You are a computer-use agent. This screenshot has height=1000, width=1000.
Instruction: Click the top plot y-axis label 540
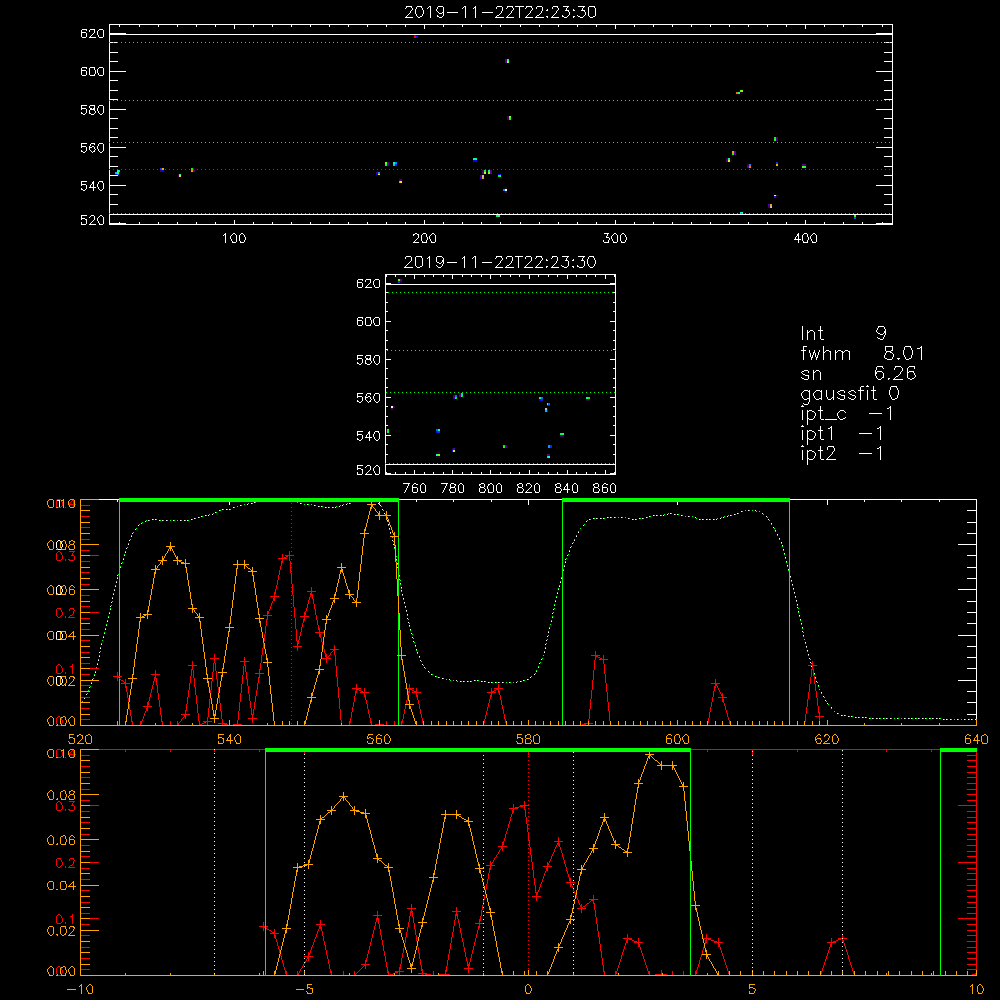click(x=92, y=186)
